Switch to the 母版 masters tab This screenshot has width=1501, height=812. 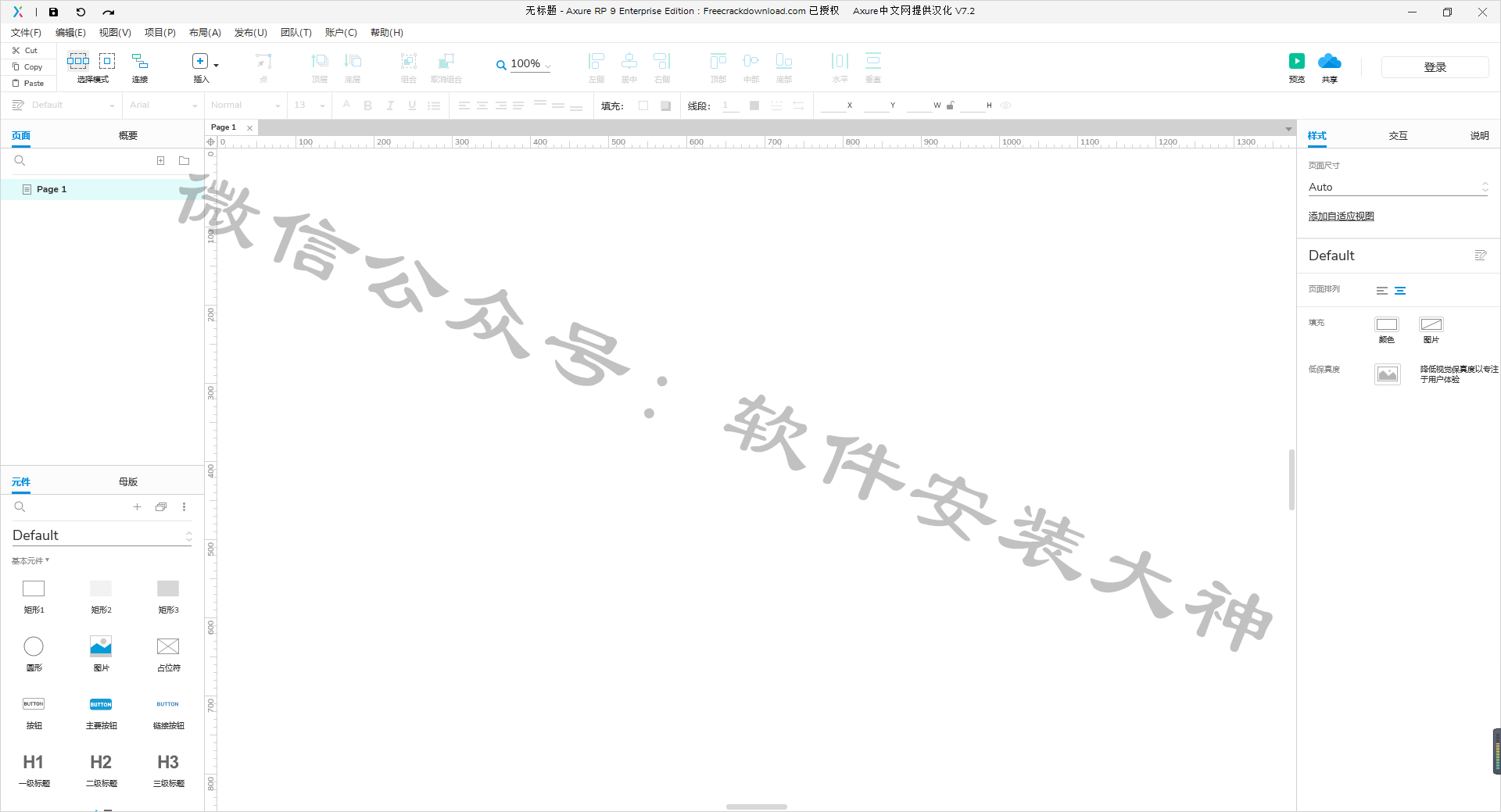(x=128, y=481)
